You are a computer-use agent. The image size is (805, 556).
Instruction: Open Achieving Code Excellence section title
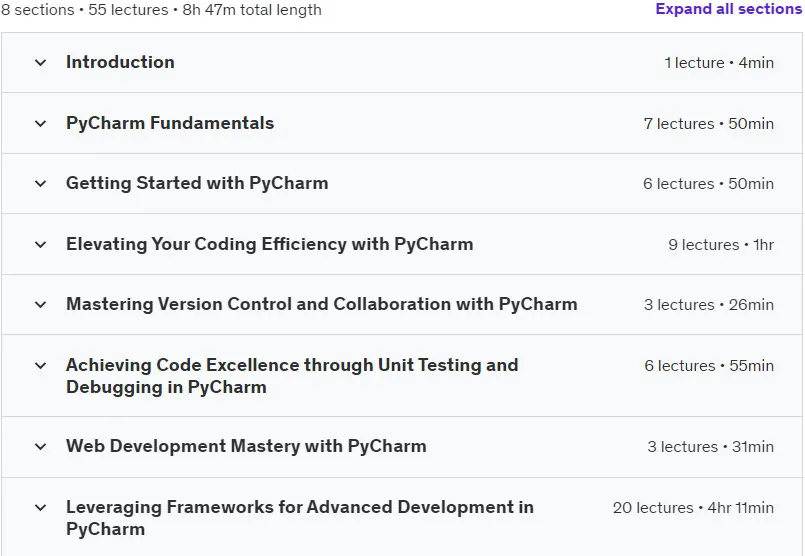[292, 376]
